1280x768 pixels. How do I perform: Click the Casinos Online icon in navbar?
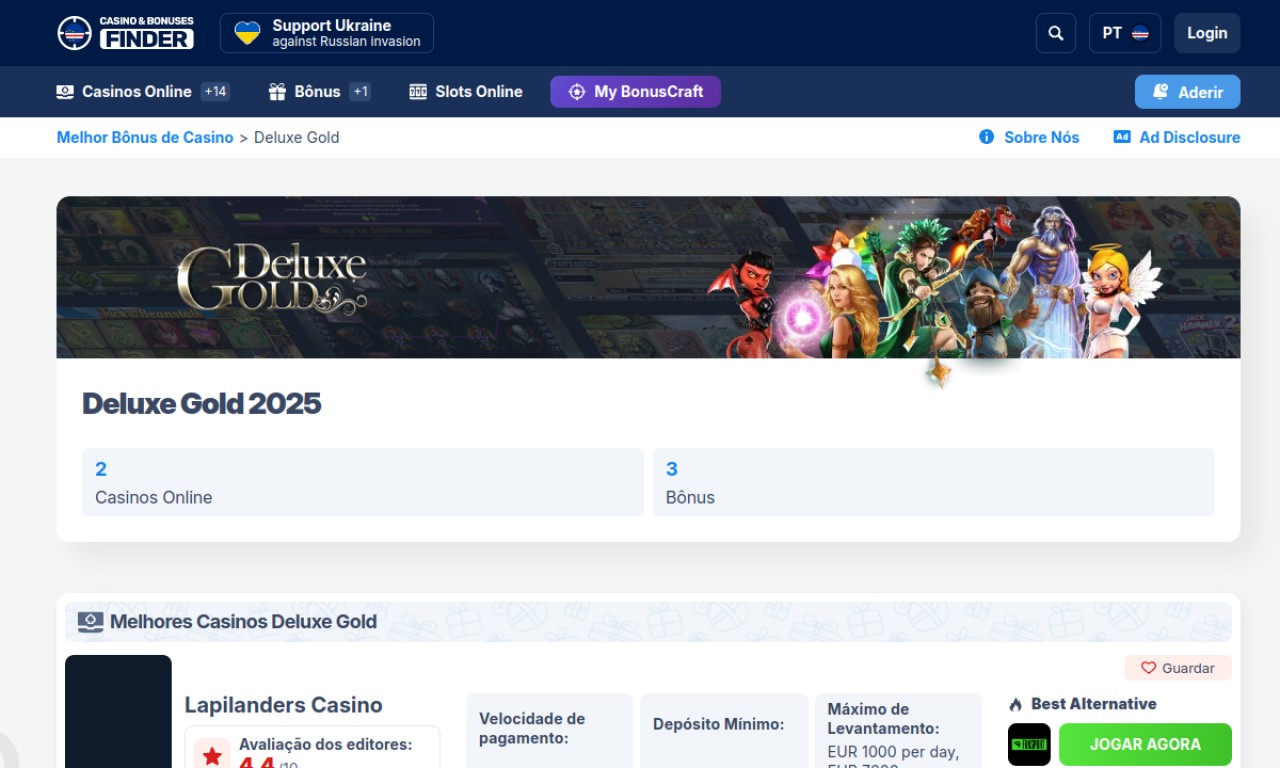[65, 92]
